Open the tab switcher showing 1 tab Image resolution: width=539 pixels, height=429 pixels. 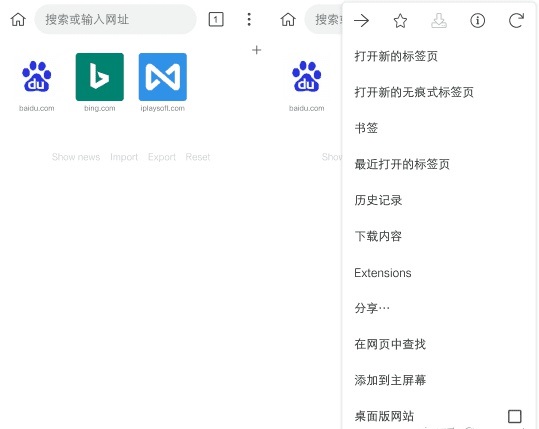tap(216, 20)
